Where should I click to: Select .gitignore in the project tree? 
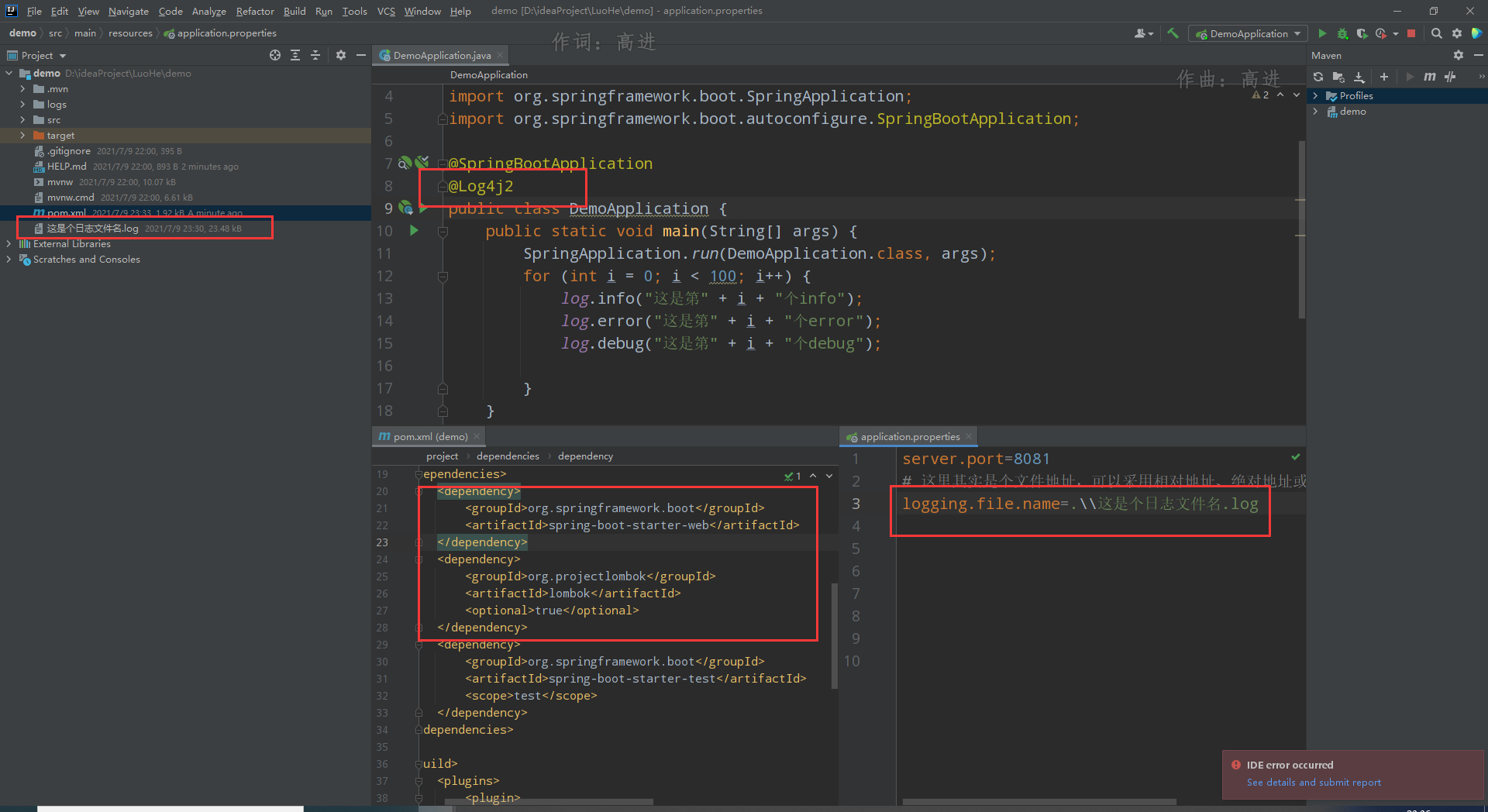point(69,150)
